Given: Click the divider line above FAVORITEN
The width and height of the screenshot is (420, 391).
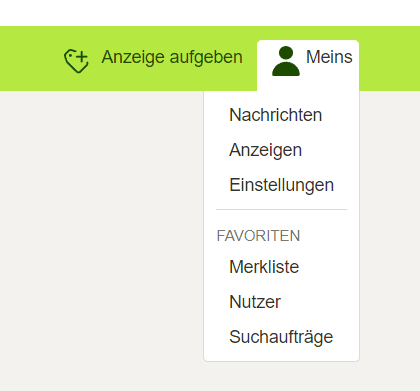Looking at the screenshot, I should (x=281, y=210).
